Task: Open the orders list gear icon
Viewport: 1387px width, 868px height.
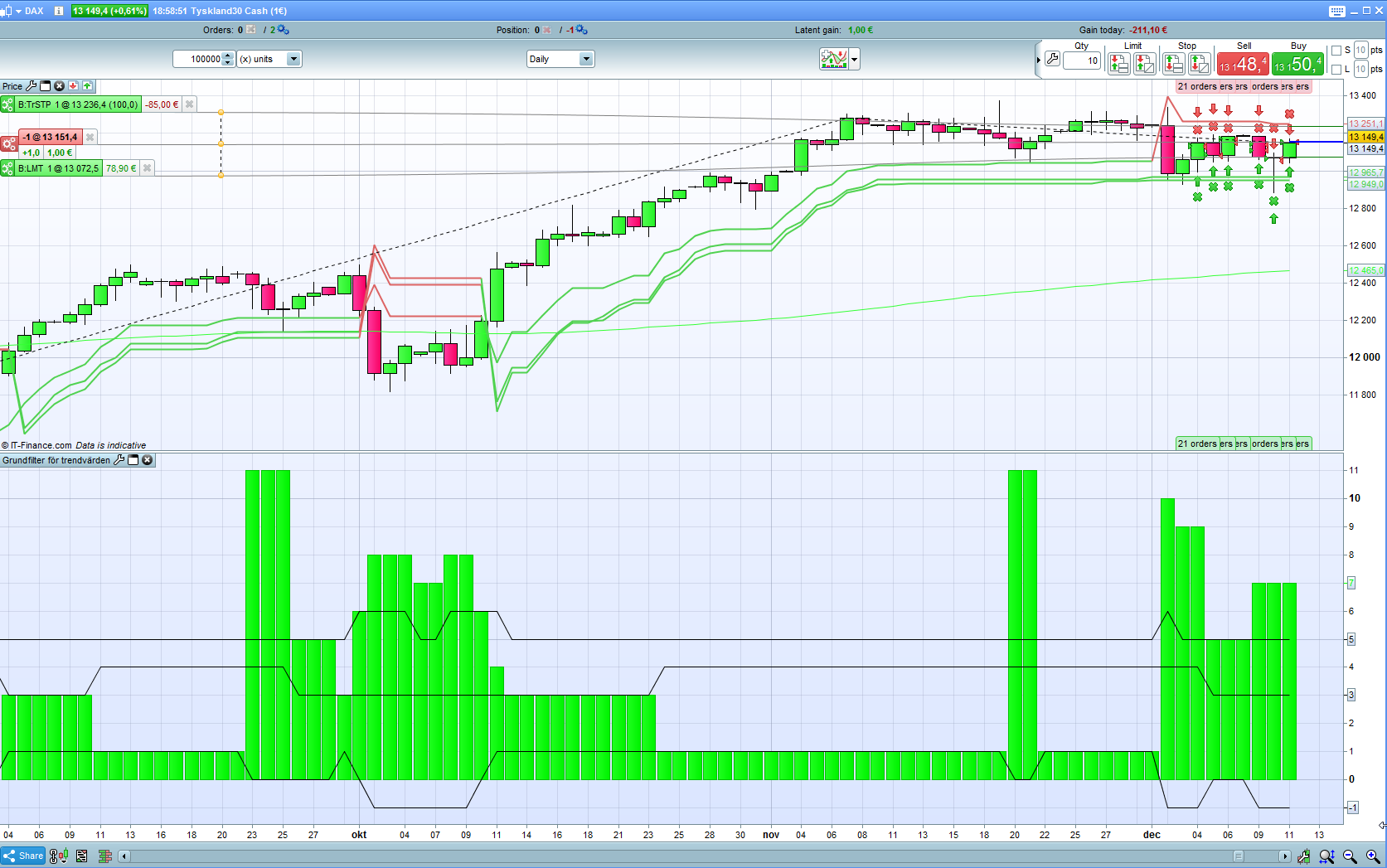Action: tap(283, 30)
